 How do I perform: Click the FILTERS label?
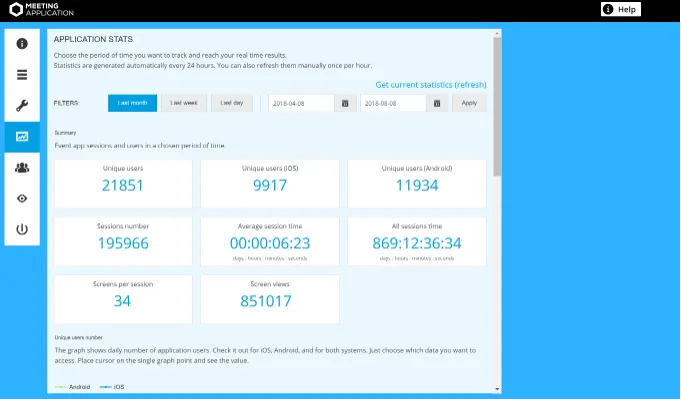pos(66,103)
